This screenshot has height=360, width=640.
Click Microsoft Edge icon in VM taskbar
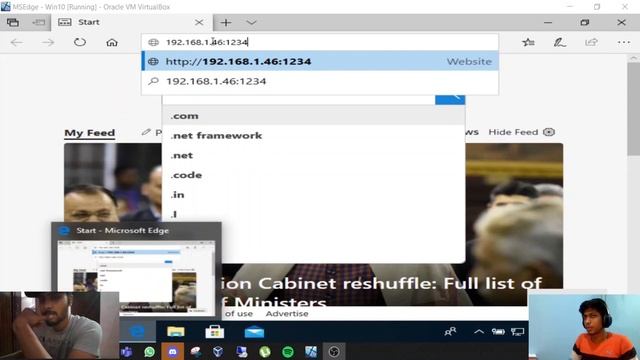point(137,331)
